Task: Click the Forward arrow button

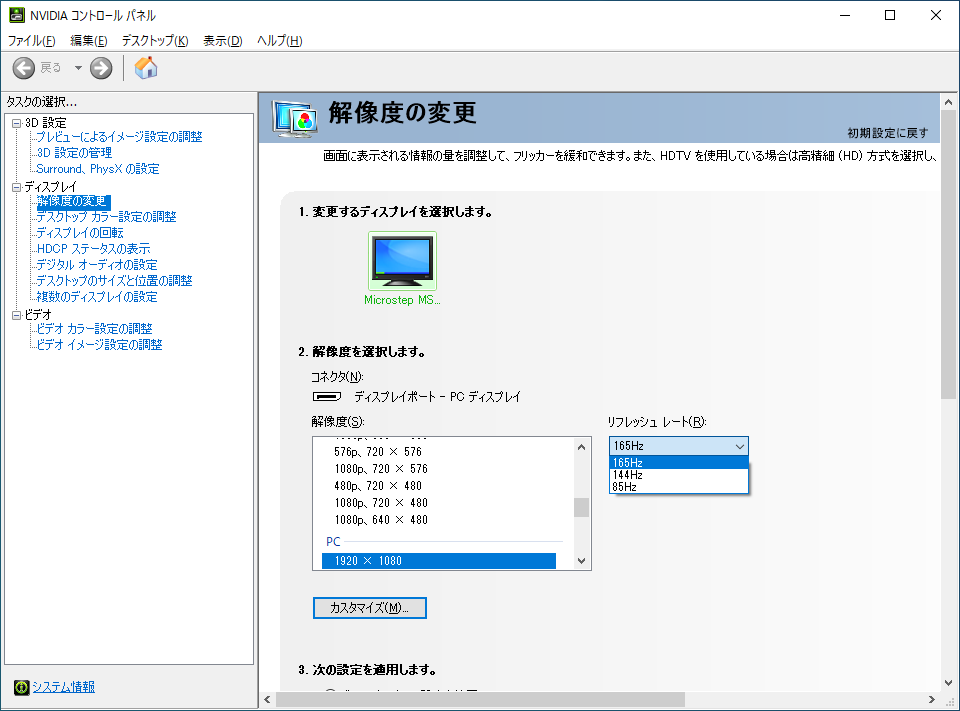Action: pos(101,68)
